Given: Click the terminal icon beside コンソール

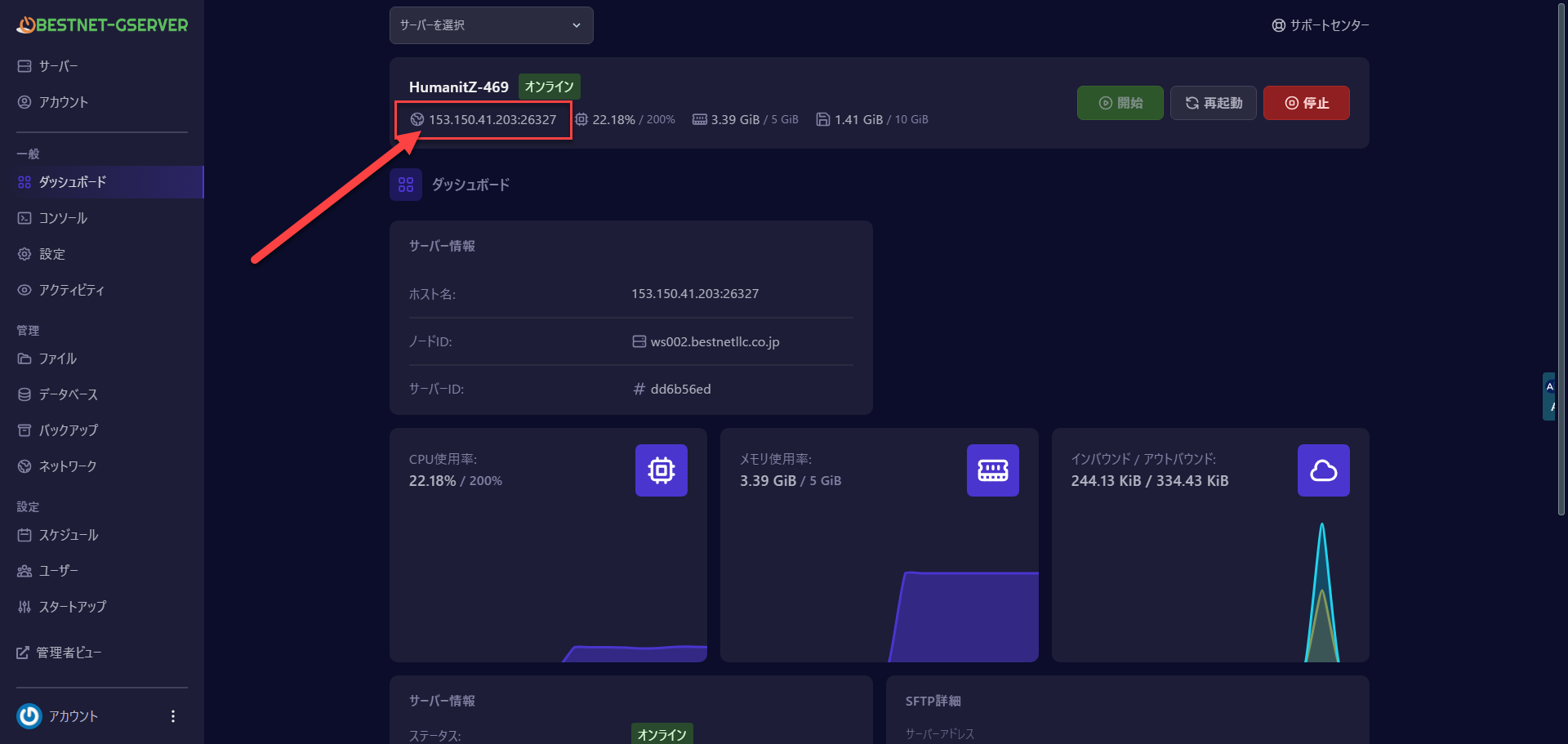Looking at the screenshot, I should (x=24, y=218).
